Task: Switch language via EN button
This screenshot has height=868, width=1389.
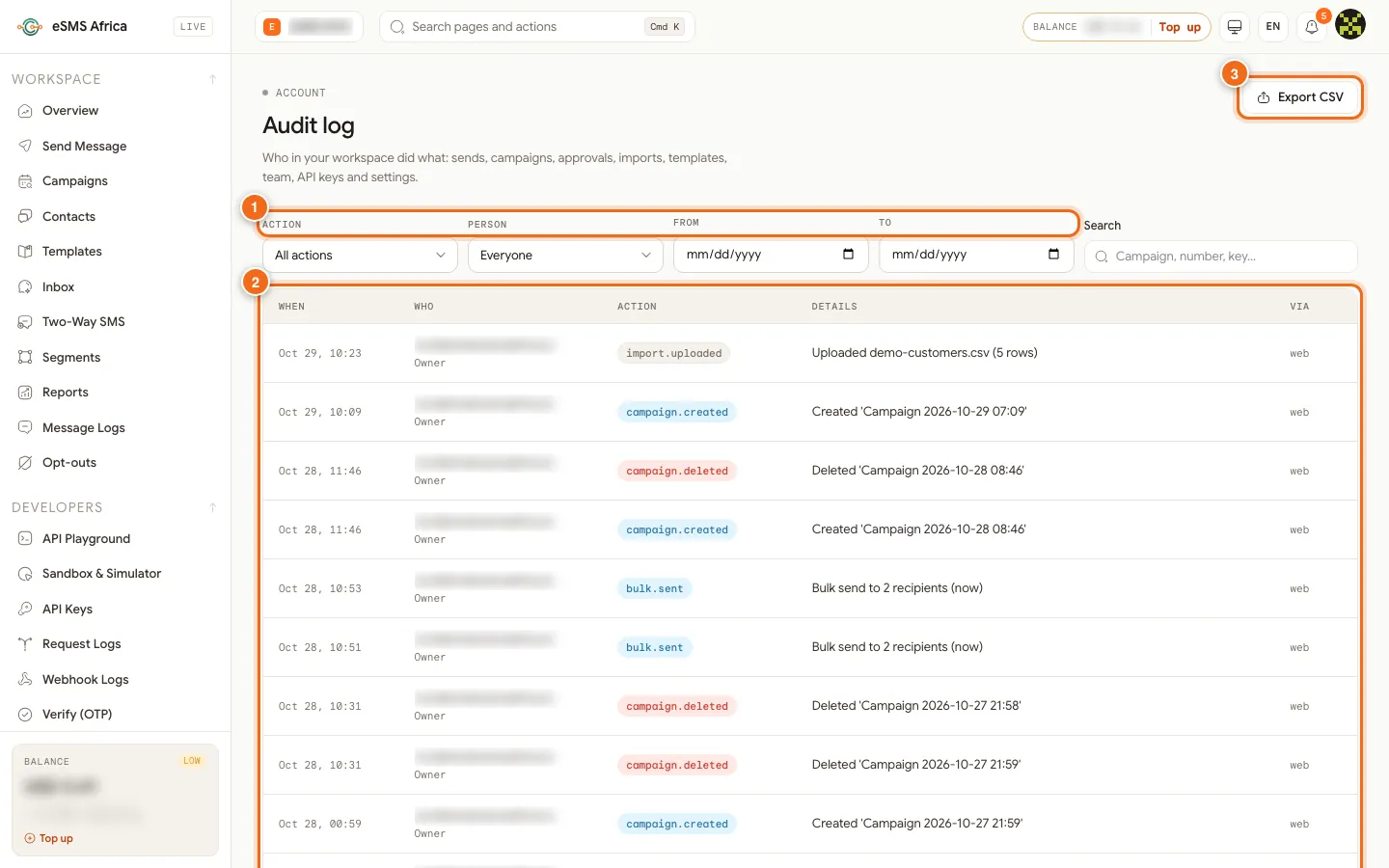Action: pos(1273,27)
